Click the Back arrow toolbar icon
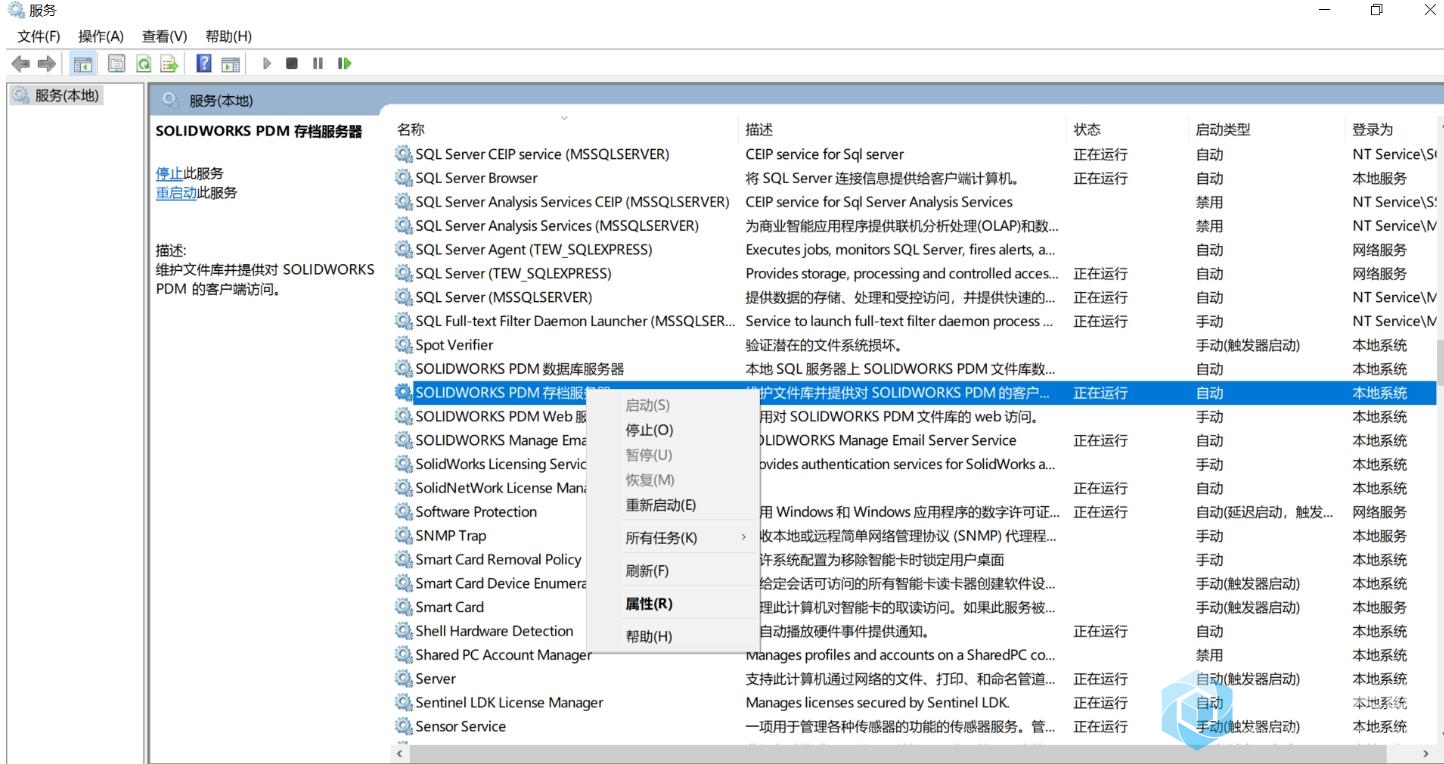The width and height of the screenshot is (1444, 764). pyautogui.click(x=21, y=63)
